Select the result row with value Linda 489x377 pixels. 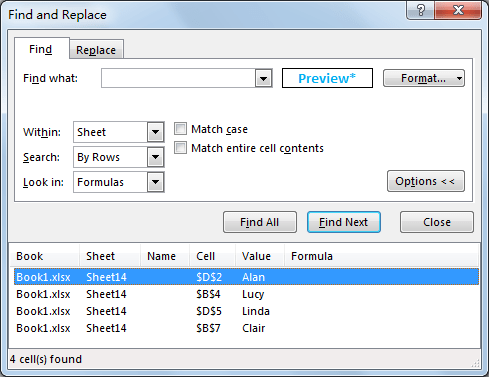pos(246,311)
